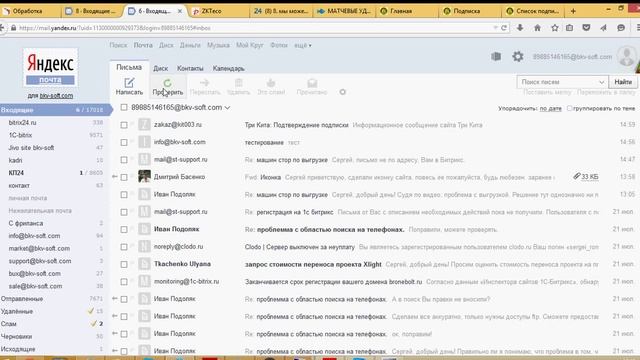Image resolution: width=640 pixels, height=360 pixels.
Task: Open the 'Clodo | Сервер выключен за неуплату' email
Action: 300,247
